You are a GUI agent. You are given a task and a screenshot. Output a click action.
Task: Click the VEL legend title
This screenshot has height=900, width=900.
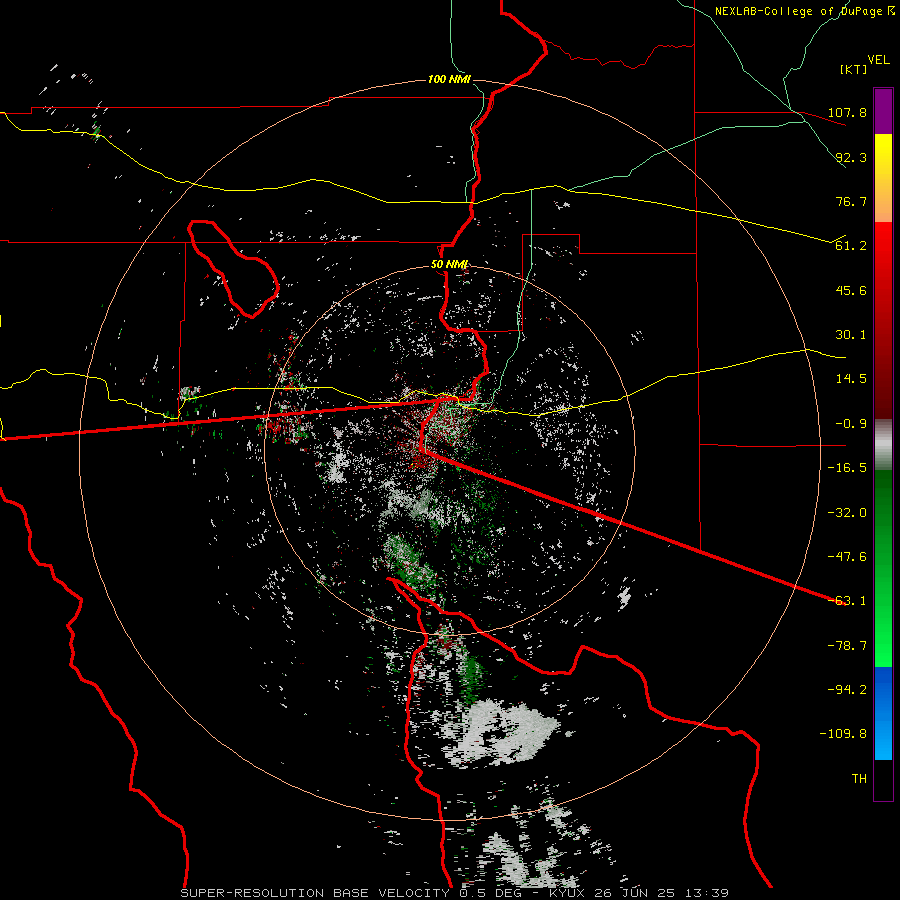[878, 59]
